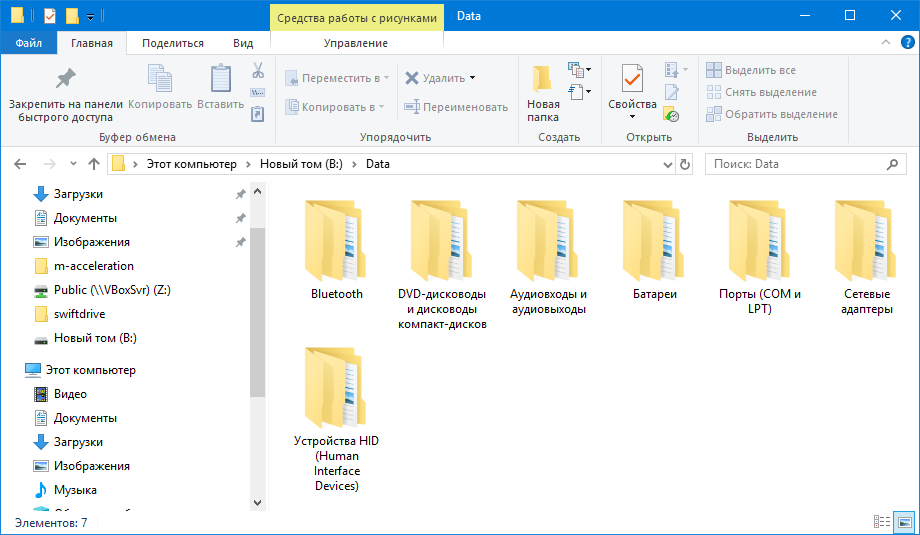The height and width of the screenshot is (535, 920).
Task: Refresh the Data folder view
Action: [685, 164]
